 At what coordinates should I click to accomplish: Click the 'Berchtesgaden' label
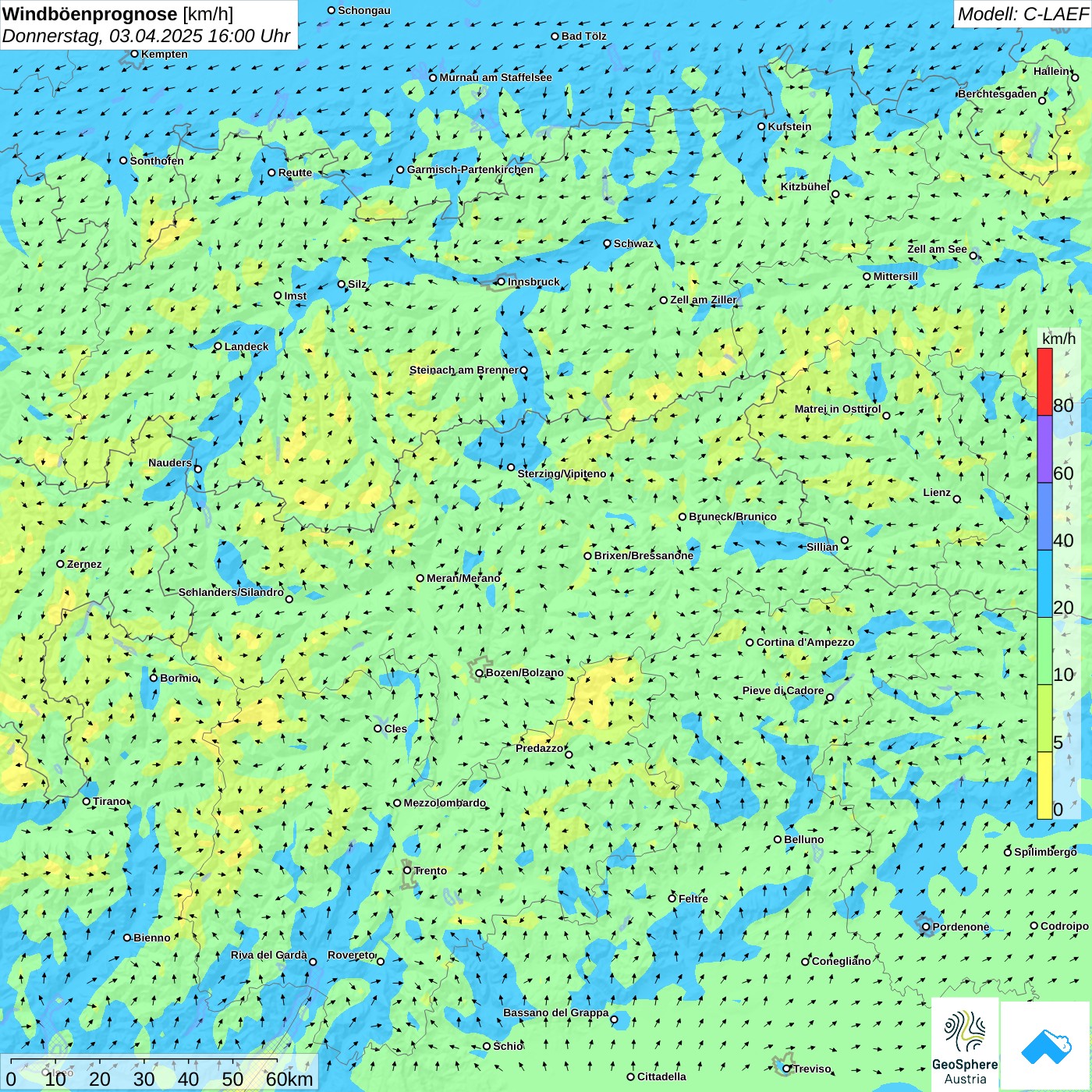click(x=997, y=94)
